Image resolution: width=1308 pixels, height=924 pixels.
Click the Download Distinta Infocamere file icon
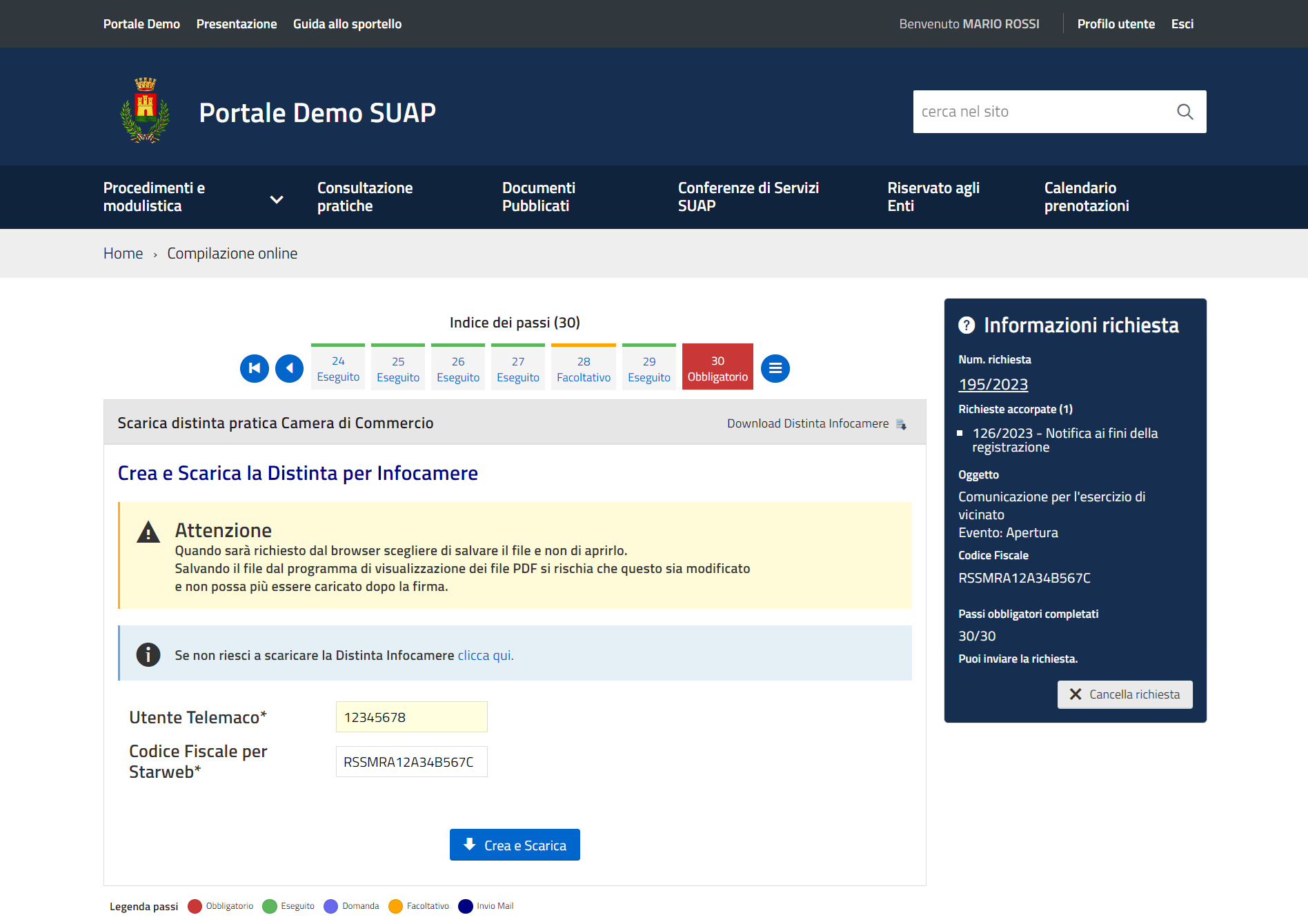(901, 424)
